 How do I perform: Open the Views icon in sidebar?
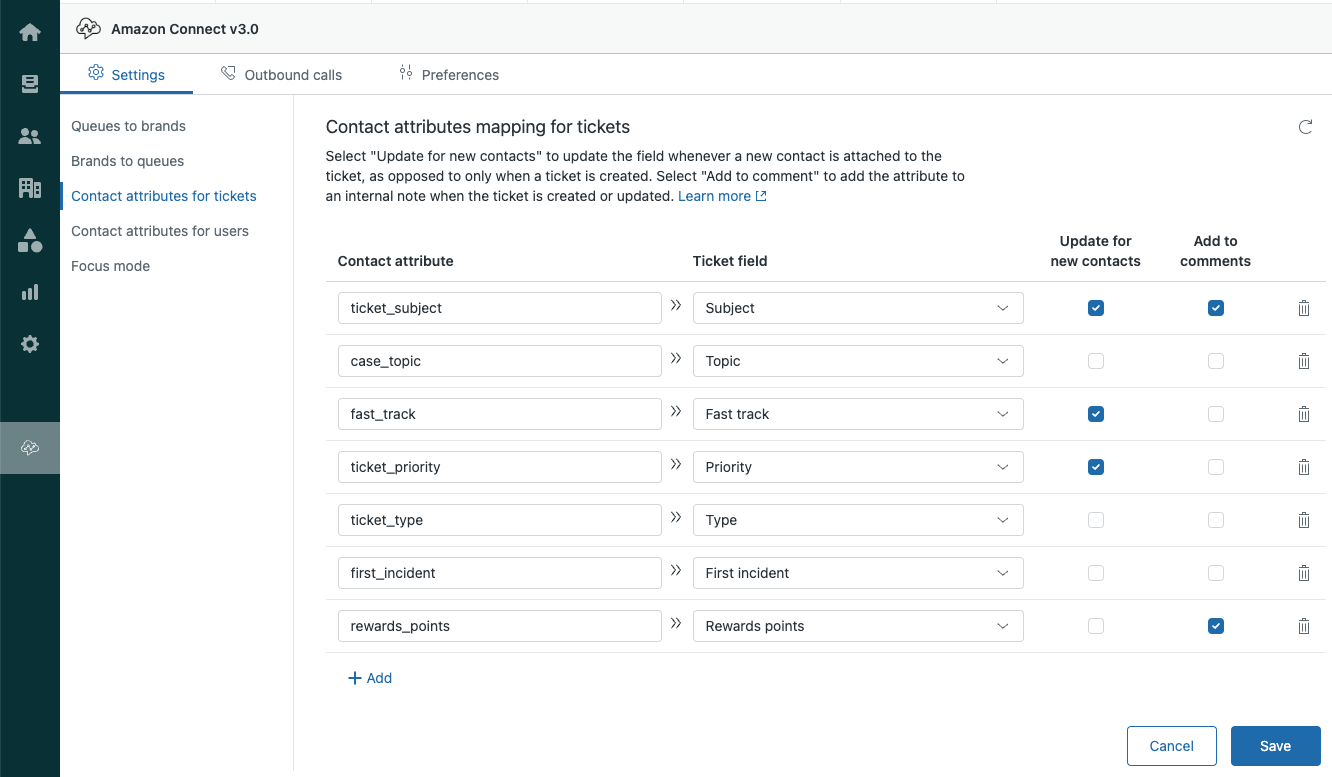click(x=30, y=84)
